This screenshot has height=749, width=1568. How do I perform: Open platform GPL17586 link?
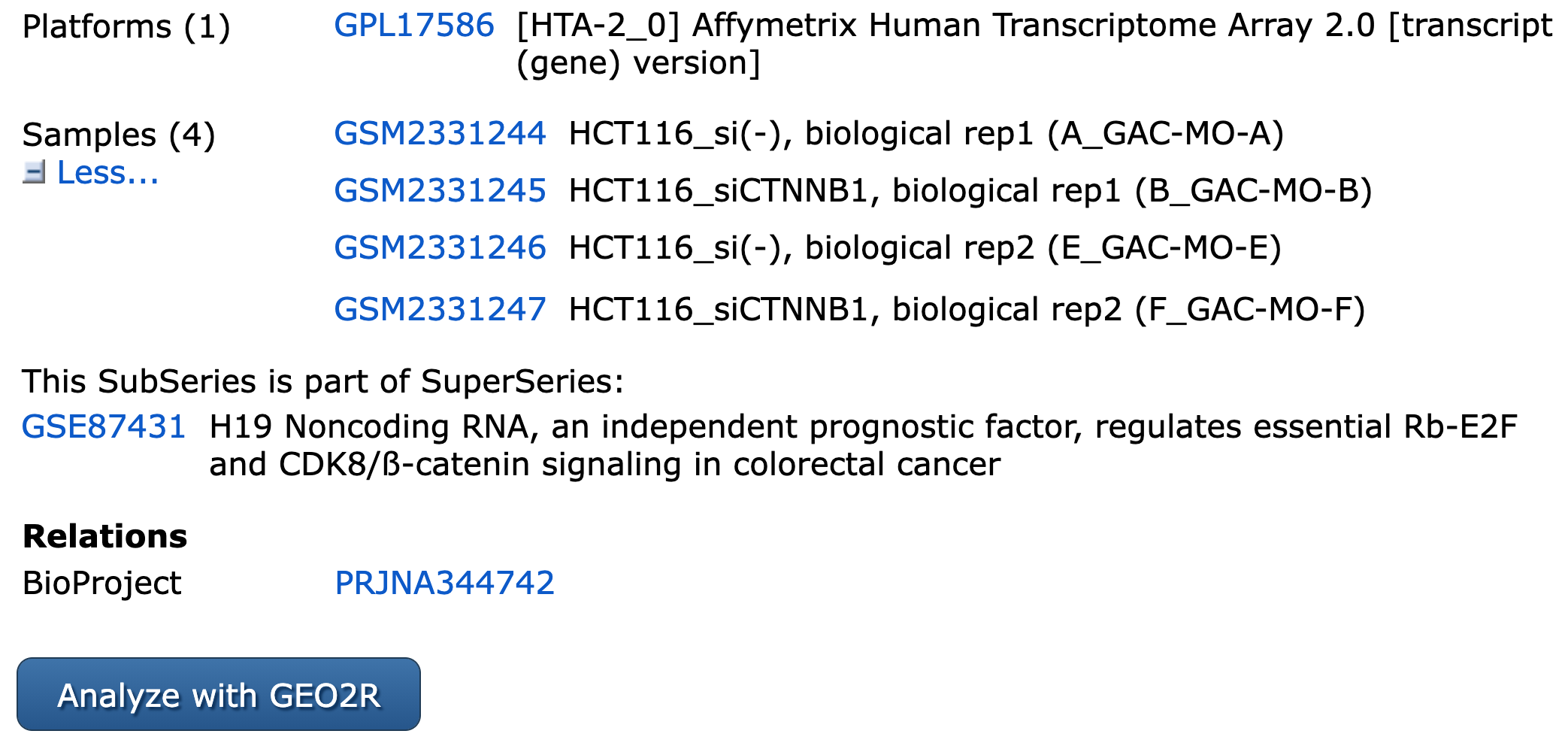(413, 26)
